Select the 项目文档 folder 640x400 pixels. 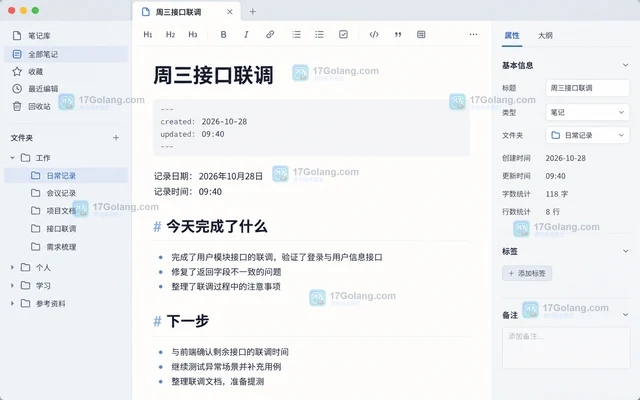point(66,211)
